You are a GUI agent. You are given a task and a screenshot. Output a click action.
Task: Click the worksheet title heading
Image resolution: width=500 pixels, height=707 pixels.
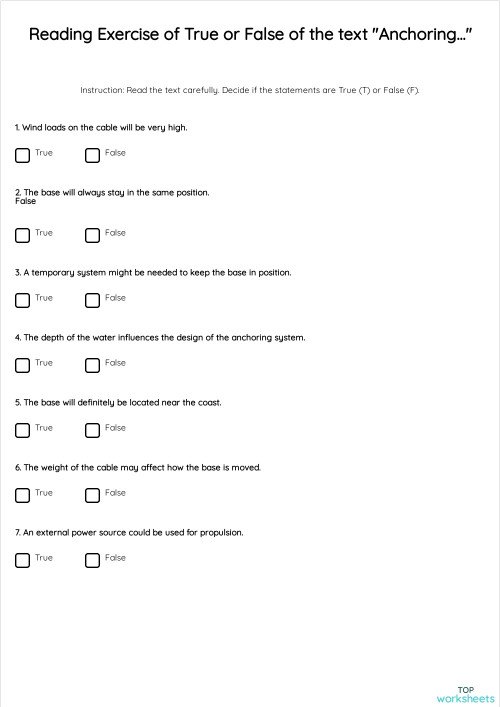pos(250,35)
